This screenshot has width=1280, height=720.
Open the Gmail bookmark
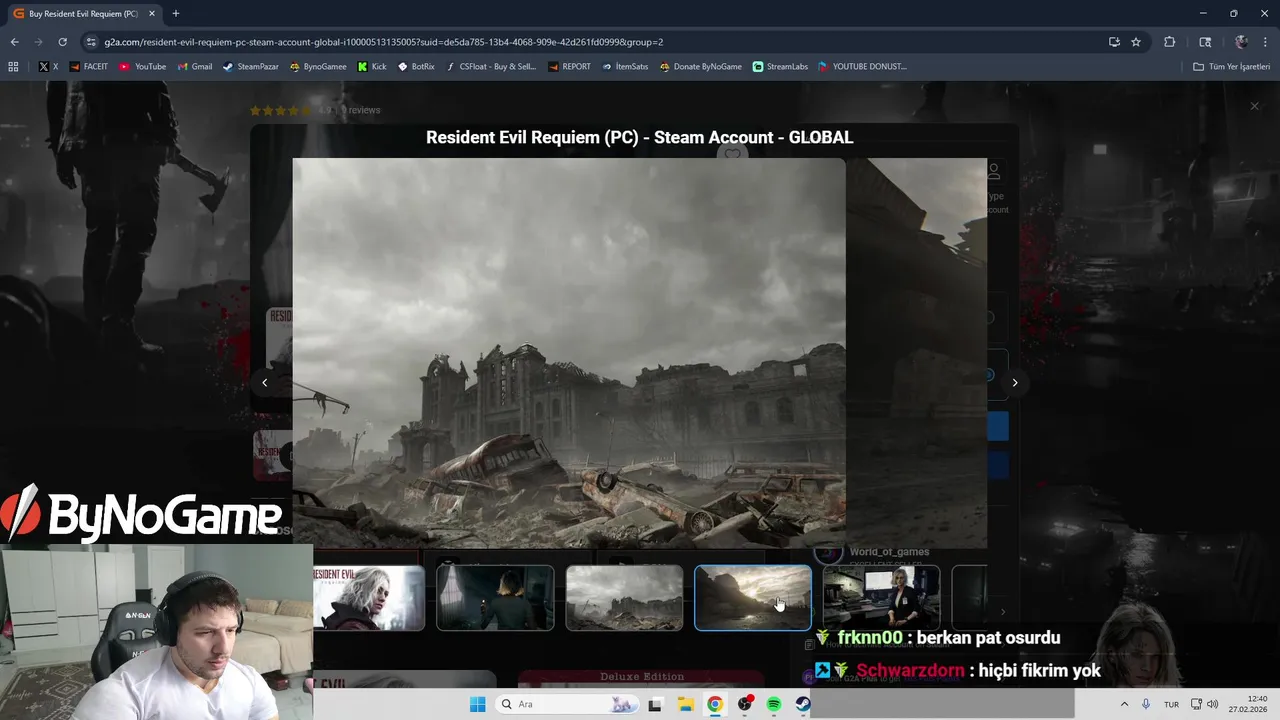195,67
